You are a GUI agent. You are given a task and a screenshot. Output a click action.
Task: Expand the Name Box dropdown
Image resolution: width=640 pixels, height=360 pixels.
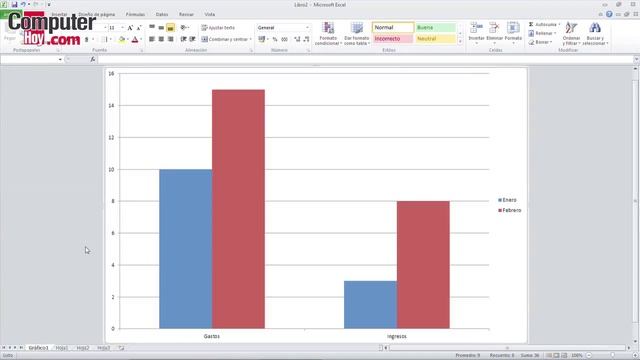click(x=60, y=60)
